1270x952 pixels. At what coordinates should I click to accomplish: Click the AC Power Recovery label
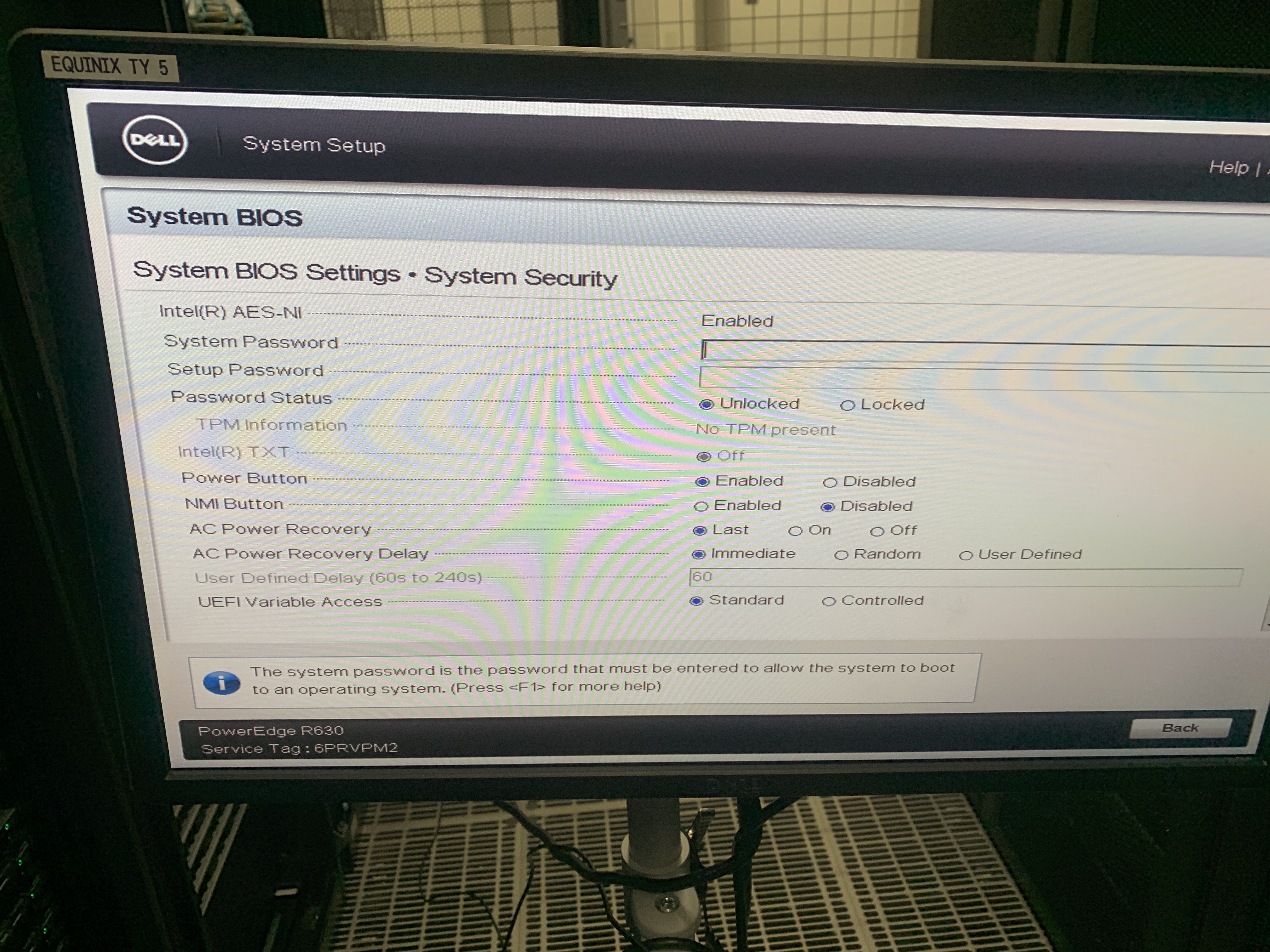click(x=280, y=529)
